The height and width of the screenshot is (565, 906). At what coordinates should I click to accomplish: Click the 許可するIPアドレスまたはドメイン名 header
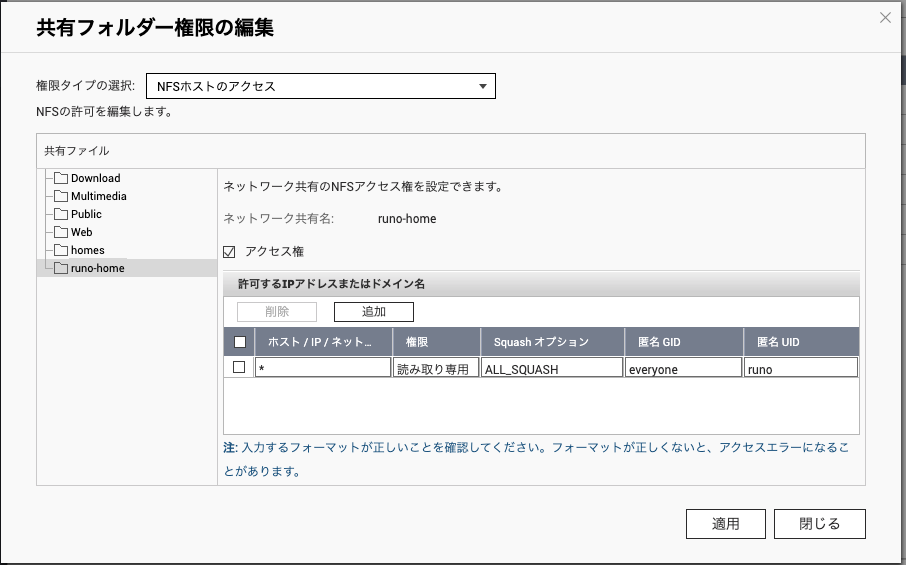(x=541, y=284)
